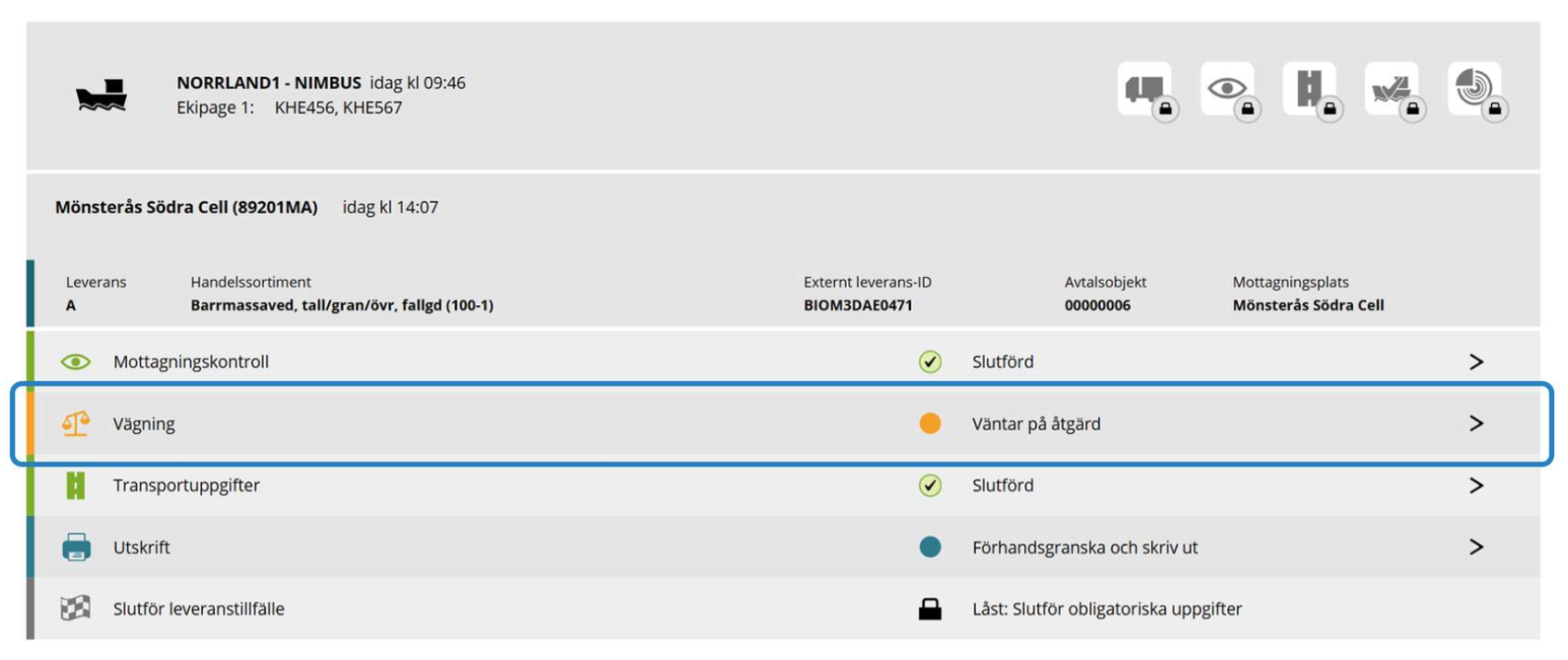This screenshot has height=660, width=1568.
Task: Select the Vägning task label
Action: point(144,424)
